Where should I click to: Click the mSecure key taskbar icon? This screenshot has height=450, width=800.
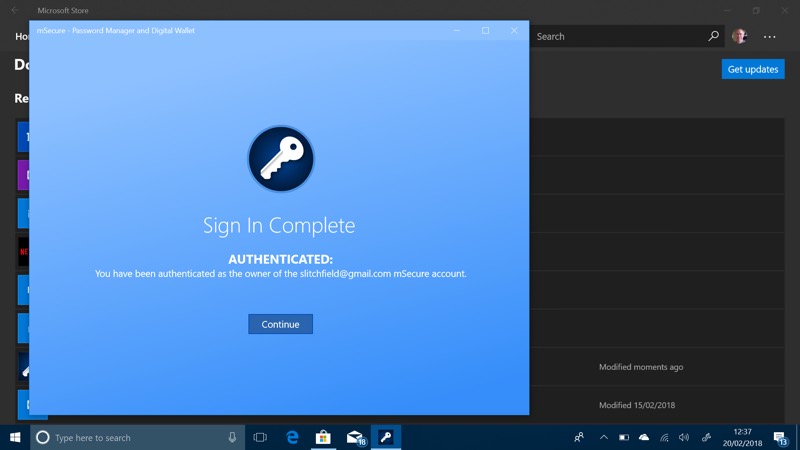(386, 437)
